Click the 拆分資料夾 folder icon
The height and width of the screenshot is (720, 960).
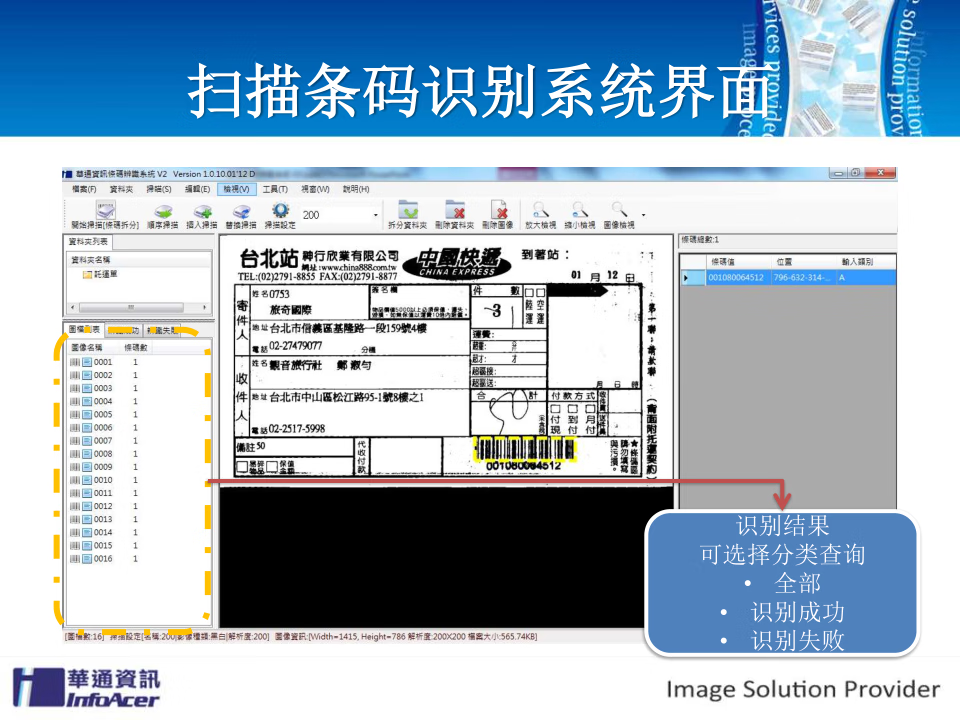coord(408,210)
